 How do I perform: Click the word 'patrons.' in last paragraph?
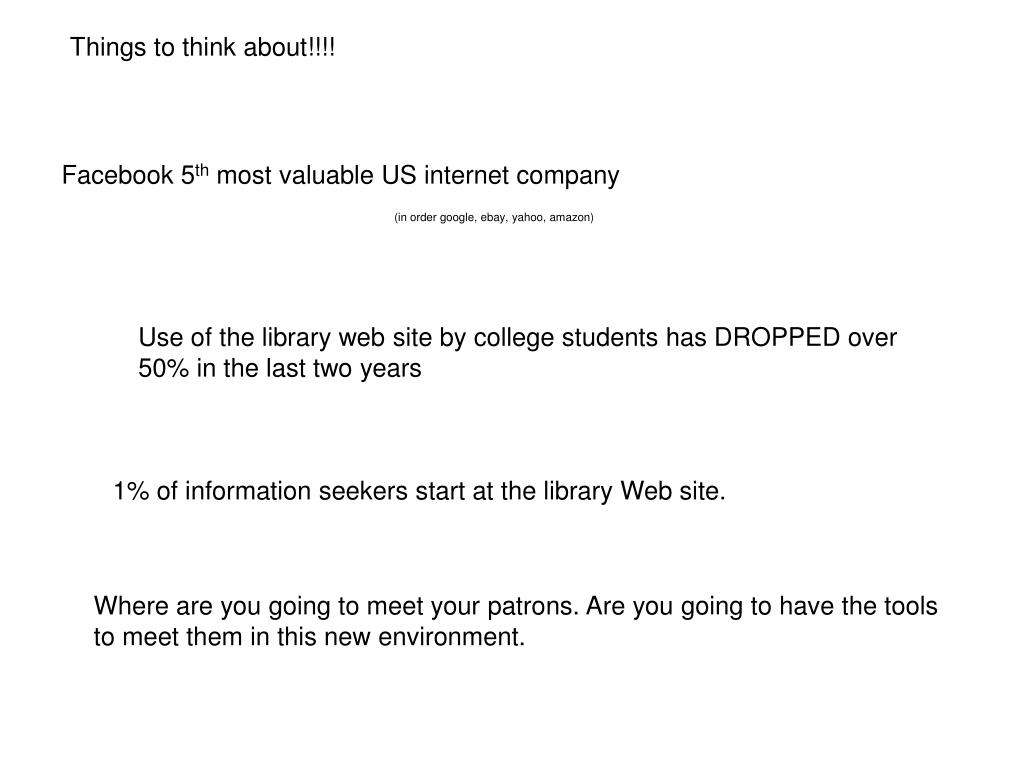point(533,607)
